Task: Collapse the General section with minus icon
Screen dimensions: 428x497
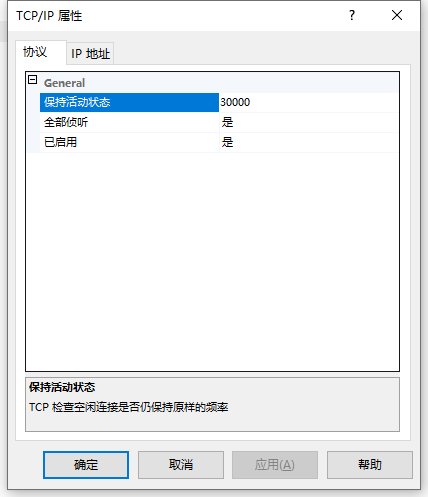Action: tap(32, 80)
